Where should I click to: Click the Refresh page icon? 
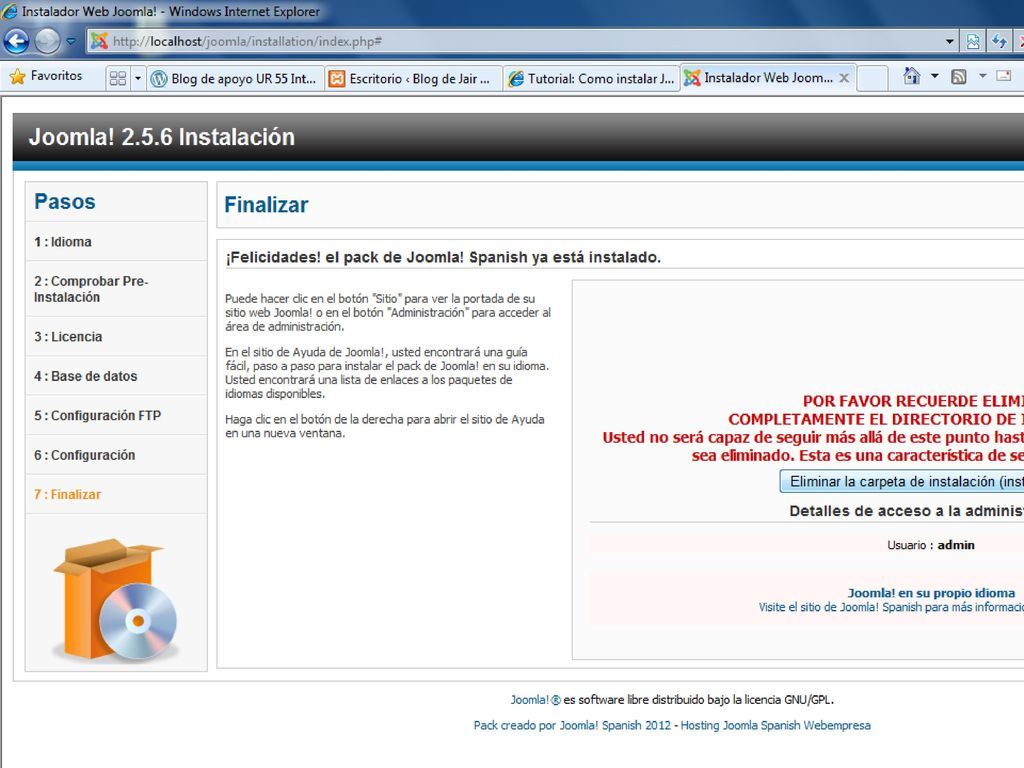tap(999, 41)
